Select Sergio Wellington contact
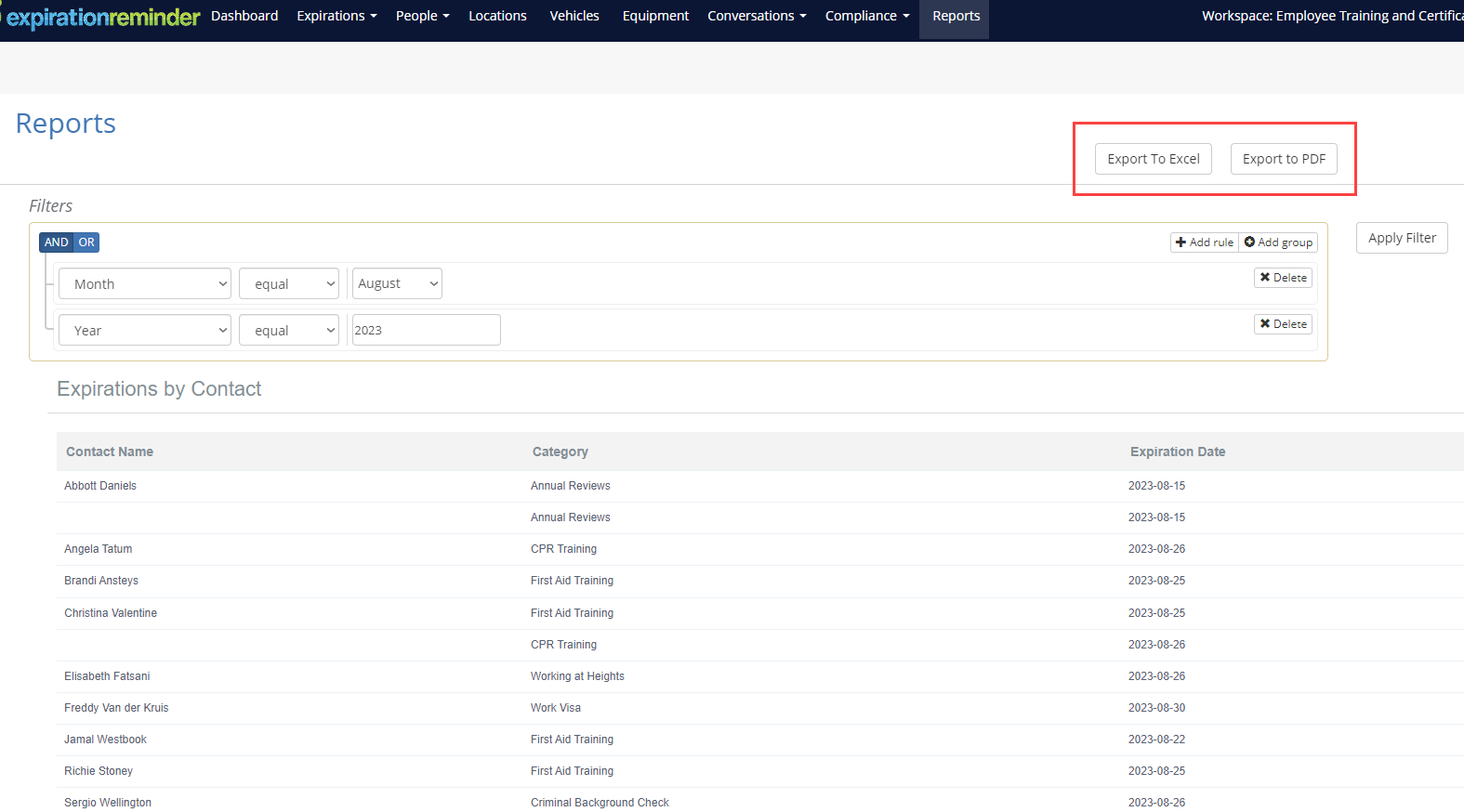This screenshot has height=812, width=1464. pos(108,803)
